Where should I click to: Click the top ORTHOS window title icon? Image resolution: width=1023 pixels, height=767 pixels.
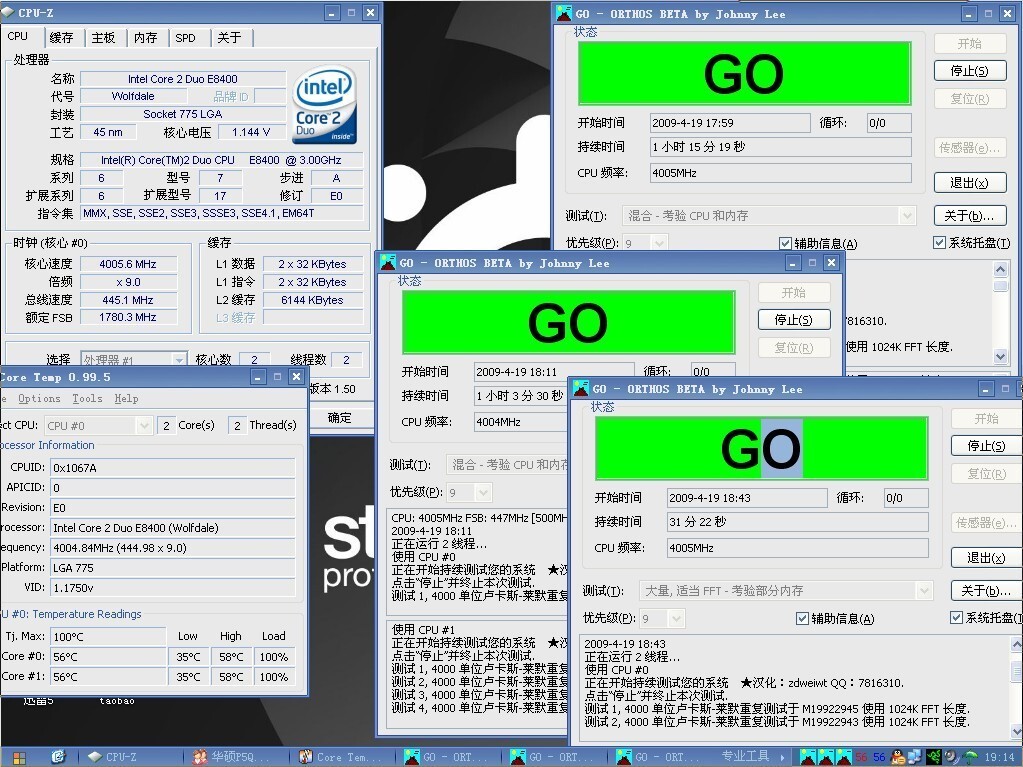(x=563, y=14)
